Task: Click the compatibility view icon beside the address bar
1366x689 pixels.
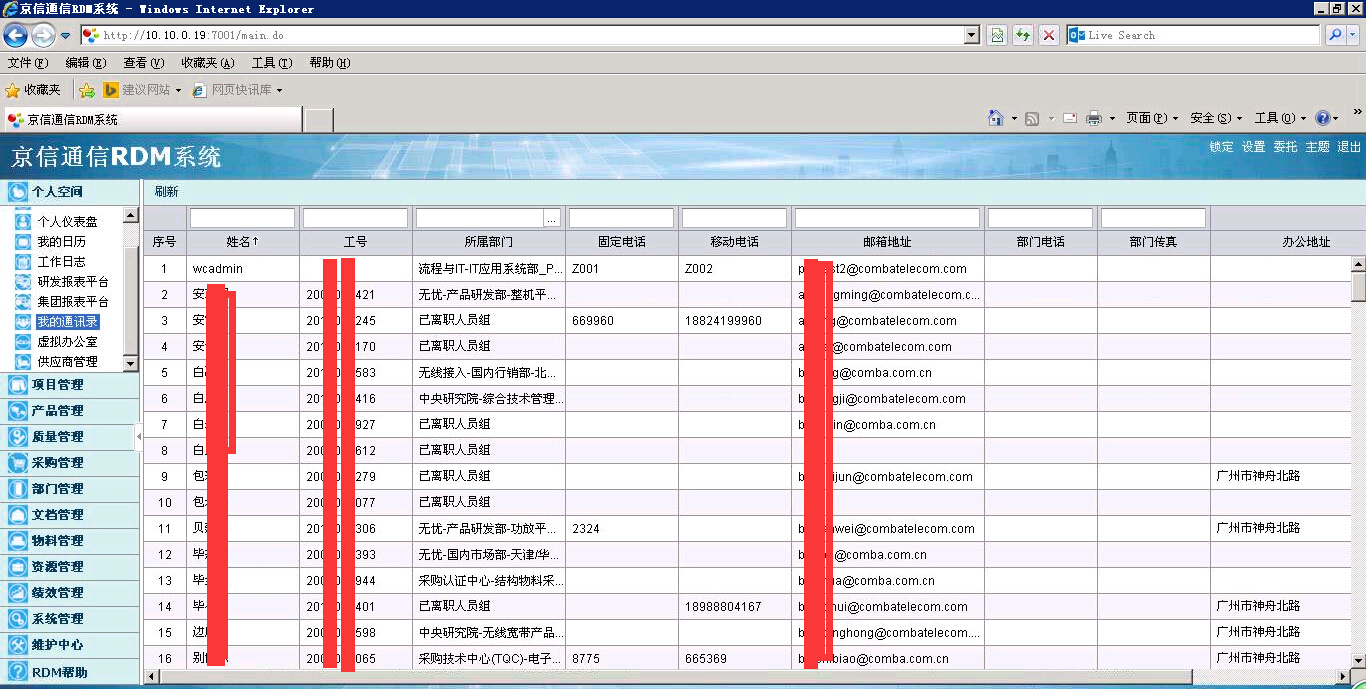Action: coord(997,35)
